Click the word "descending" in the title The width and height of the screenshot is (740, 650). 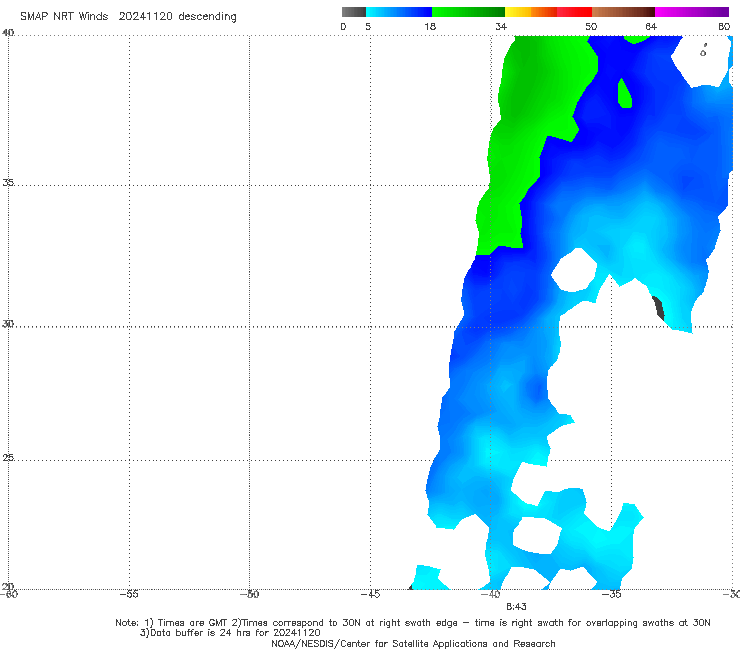[x=208, y=17]
